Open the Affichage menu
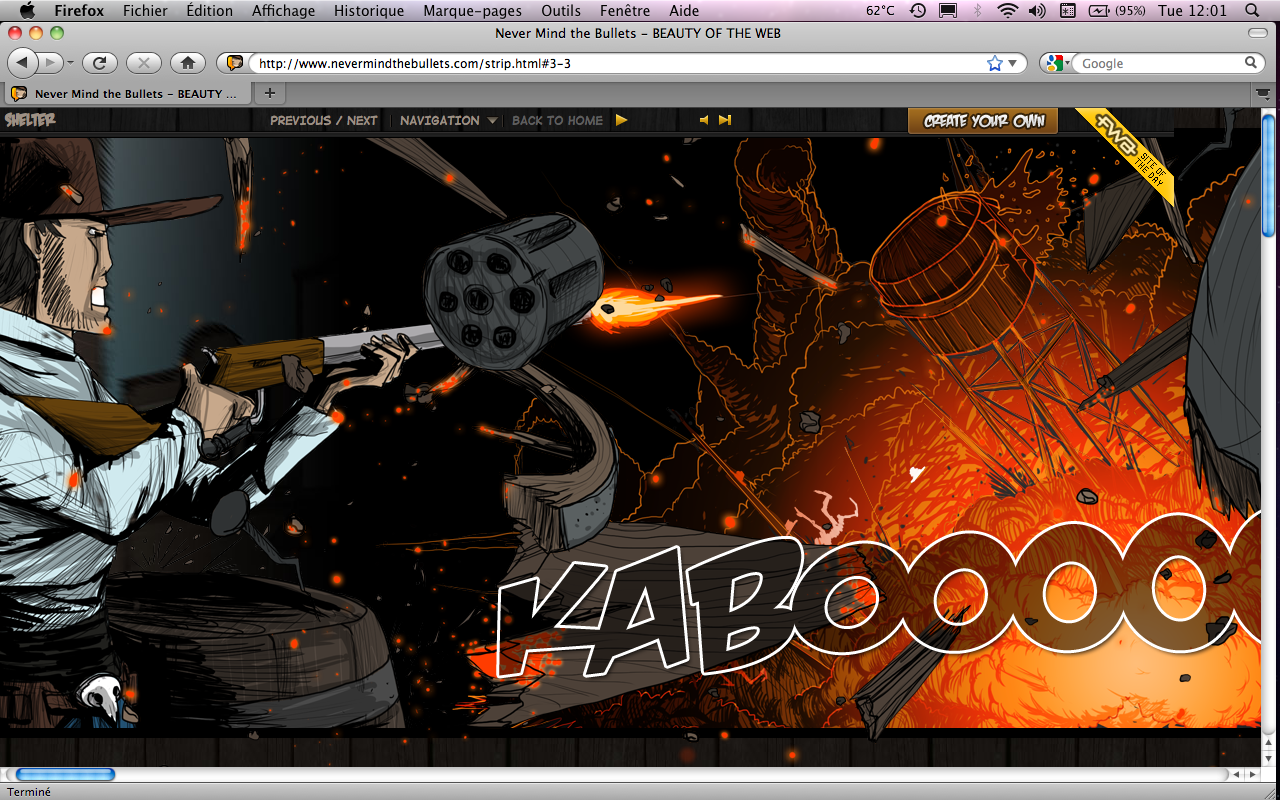Image resolution: width=1280 pixels, height=800 pixels. click(x=283, y=11)
